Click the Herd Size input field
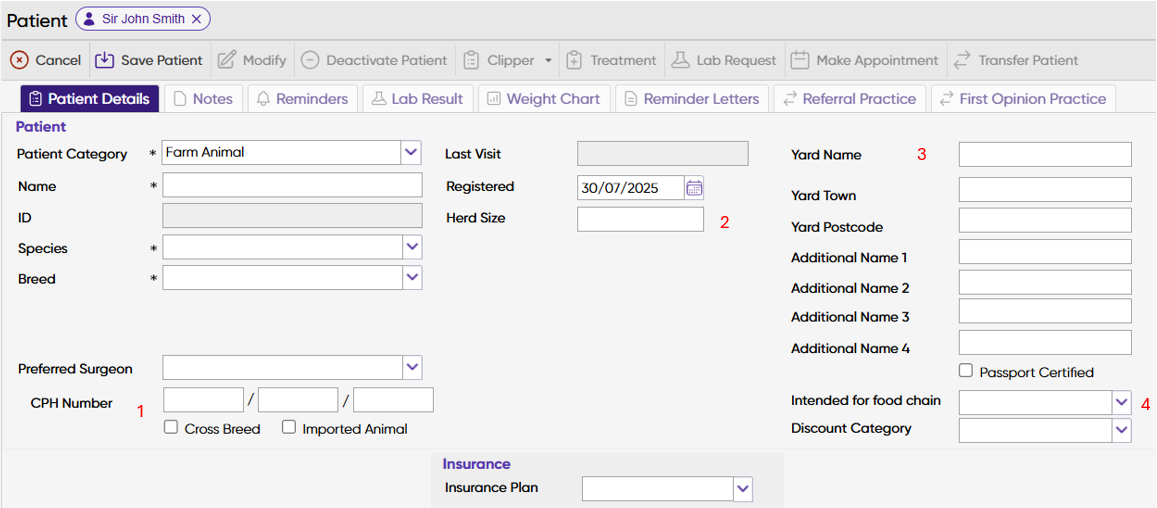Image resolution: width=1157 pixels, height=508 pixels. tap(640, 219)
